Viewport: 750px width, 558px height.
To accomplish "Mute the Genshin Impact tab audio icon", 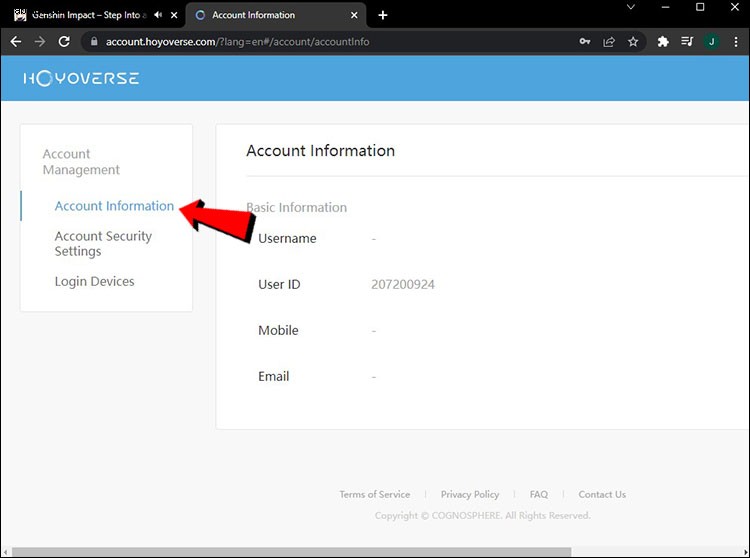I will 158,15.
